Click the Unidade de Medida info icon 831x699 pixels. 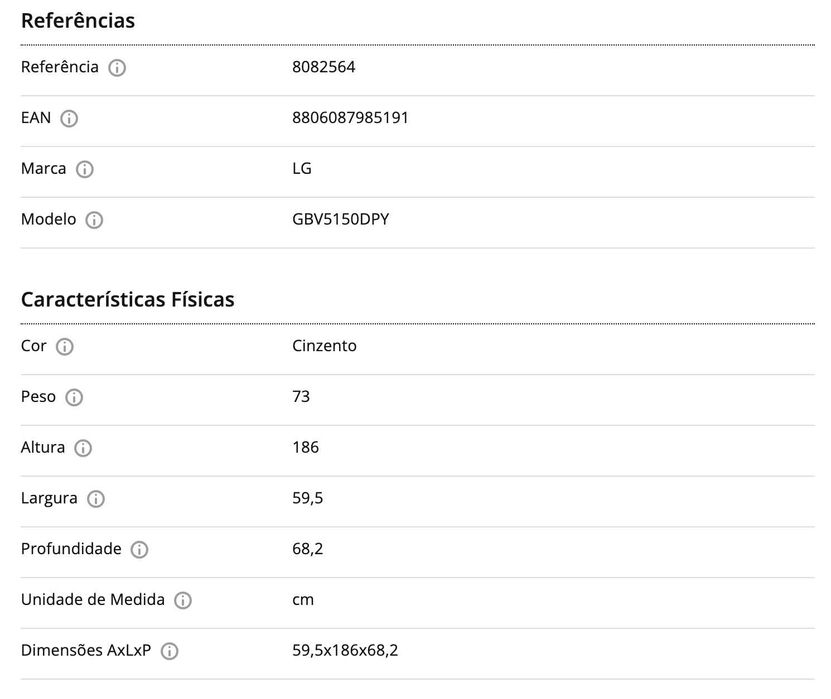pos(183,601)
